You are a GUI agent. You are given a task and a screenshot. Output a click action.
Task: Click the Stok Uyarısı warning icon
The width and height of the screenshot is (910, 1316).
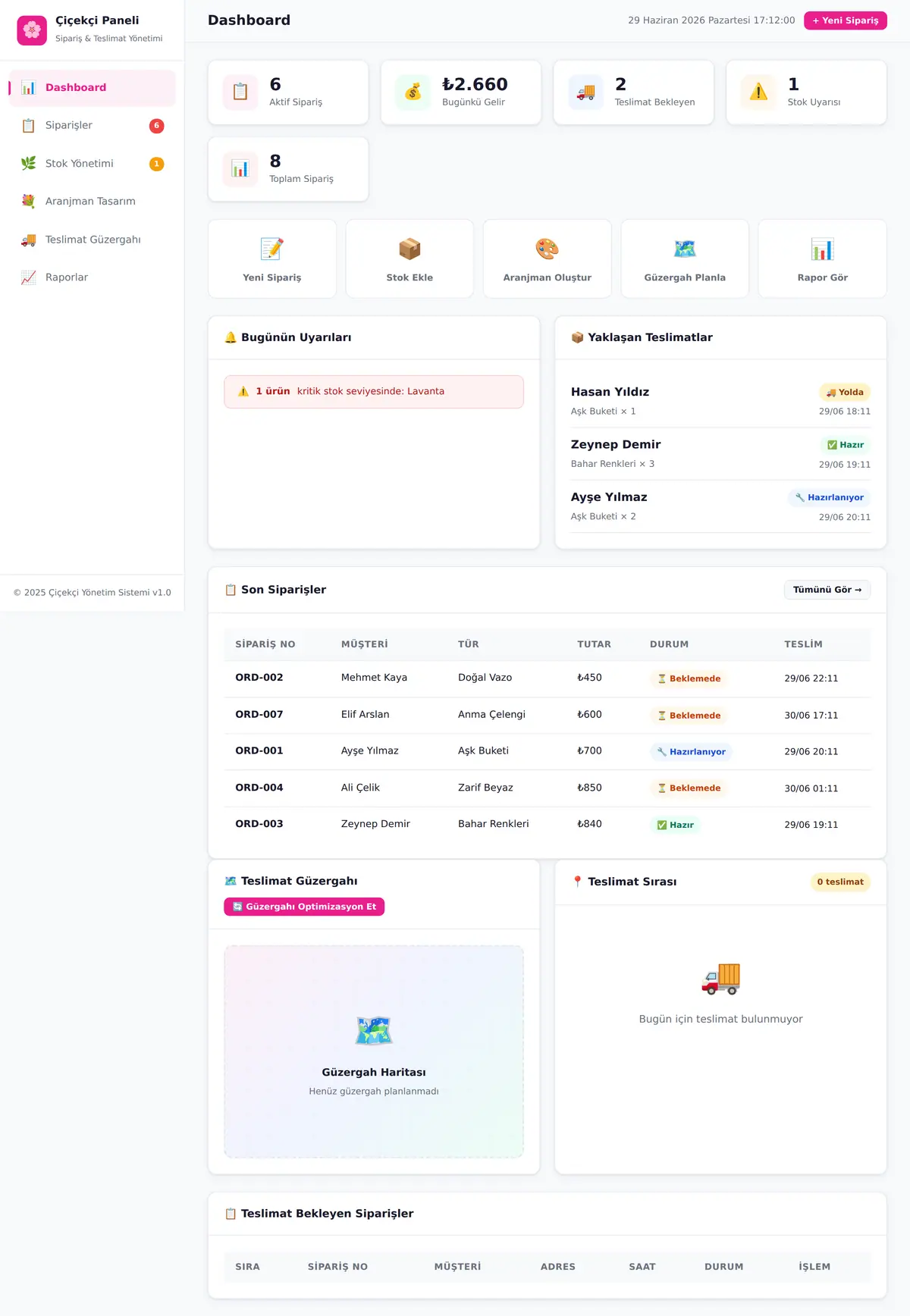(x=759, y=92)
